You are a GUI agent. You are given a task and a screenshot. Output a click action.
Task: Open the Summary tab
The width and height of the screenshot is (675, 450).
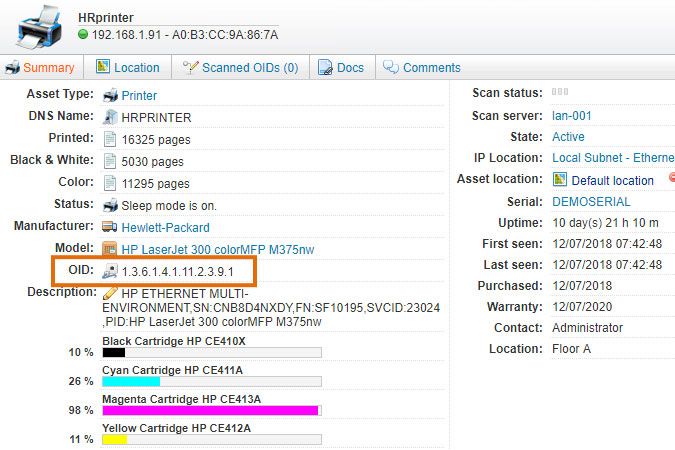(40, 68)
